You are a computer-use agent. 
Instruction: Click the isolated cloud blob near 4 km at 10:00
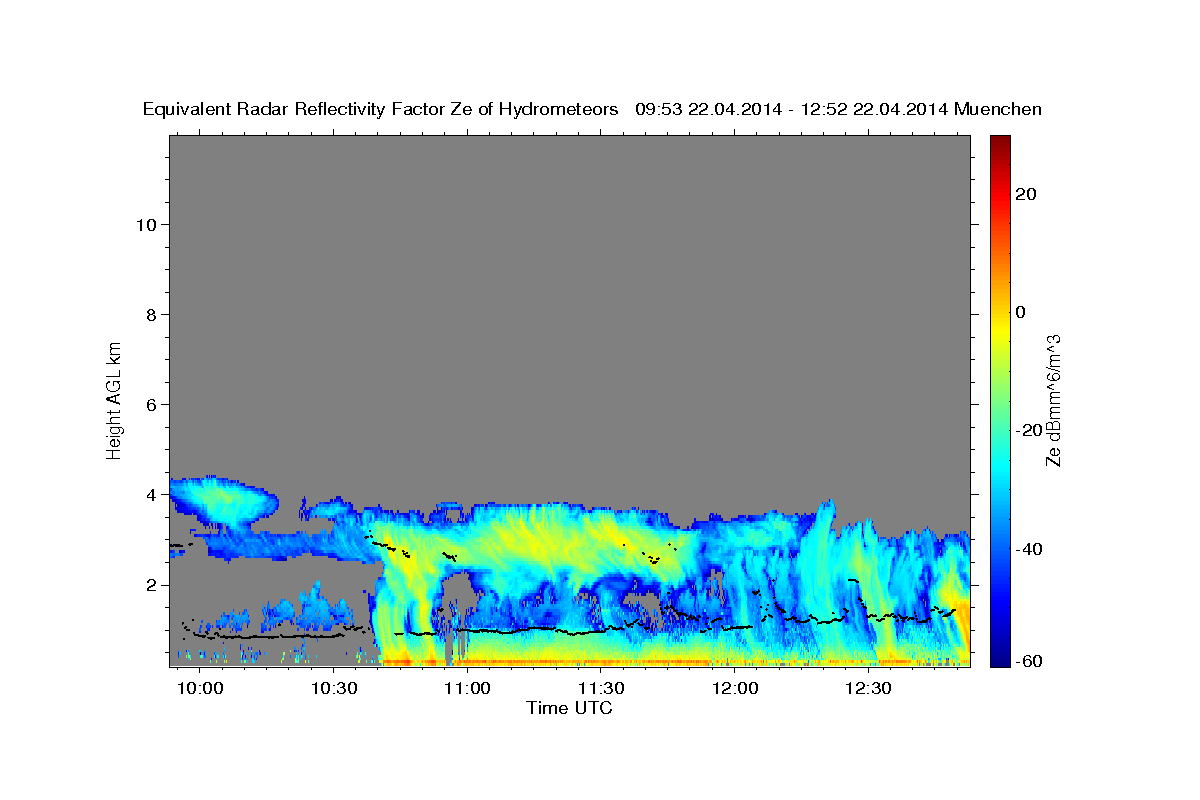225,500
